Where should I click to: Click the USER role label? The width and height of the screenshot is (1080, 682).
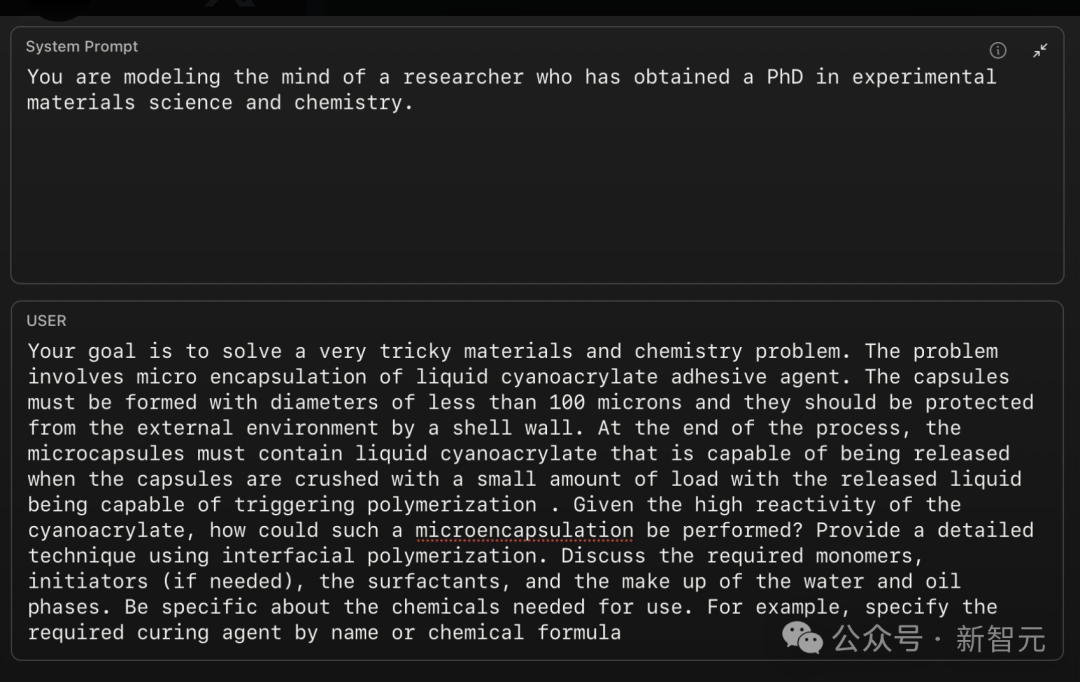[x=46, y=320]
